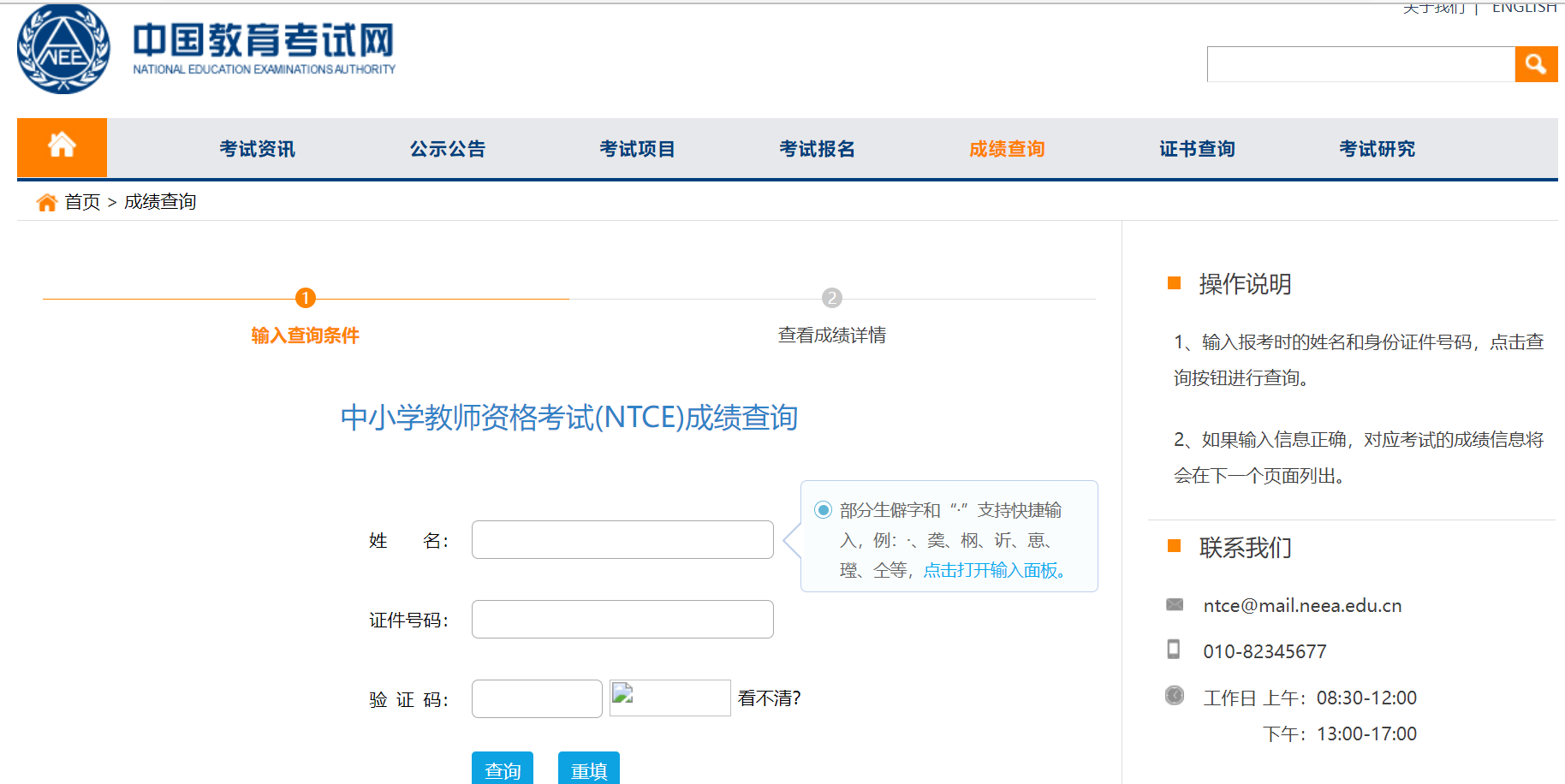The height and width of the screenshot is (784, 1565).
Task: Switch the site to ENGLISH
Action: [x=1524, y=8]
